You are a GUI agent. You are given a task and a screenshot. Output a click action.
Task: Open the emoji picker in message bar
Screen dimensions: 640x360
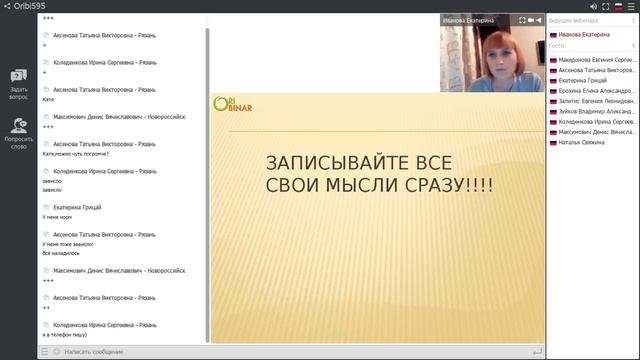coord(56,351)
